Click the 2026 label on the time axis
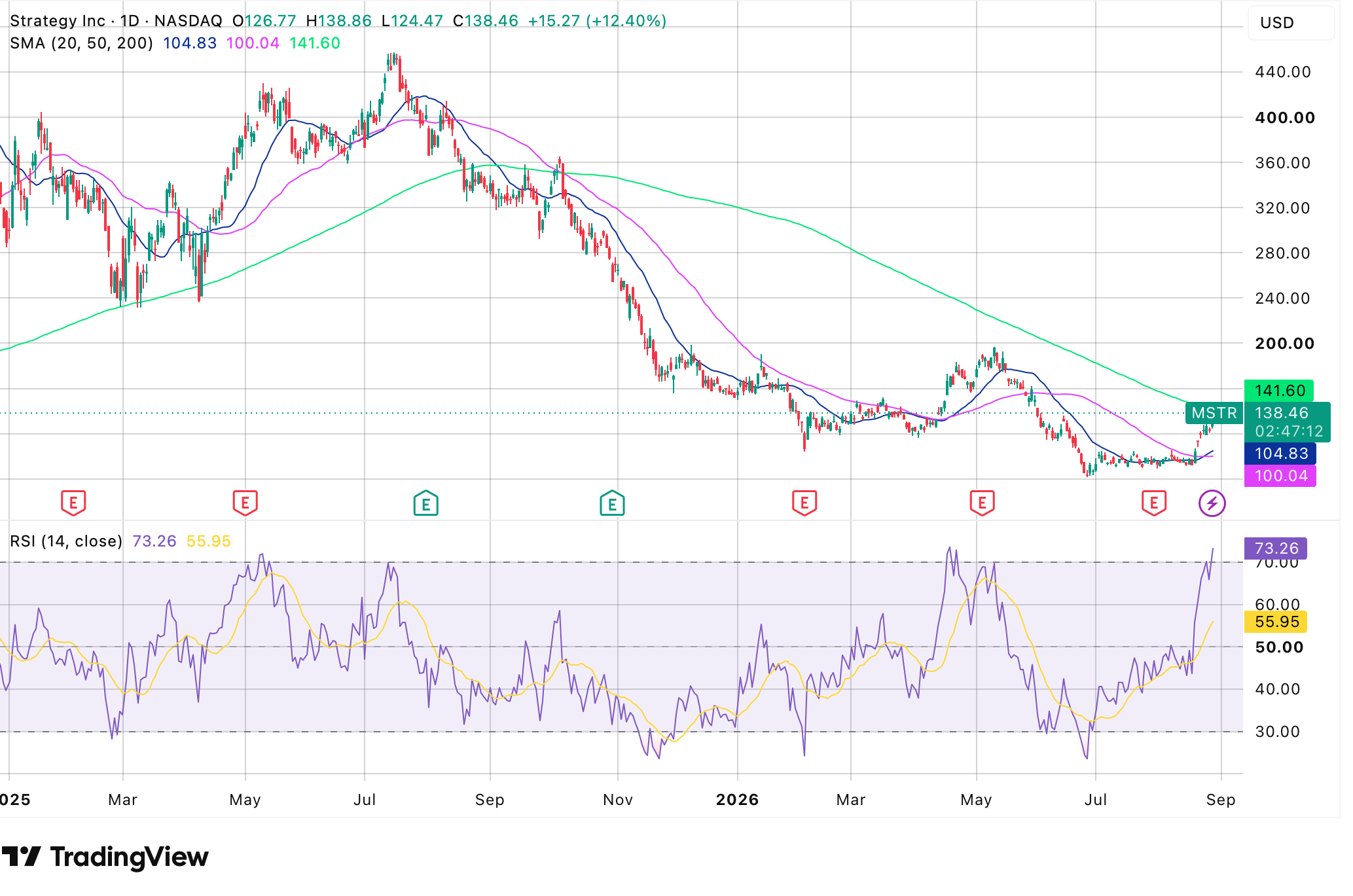 pyautogui.click(x=738, y=800)
